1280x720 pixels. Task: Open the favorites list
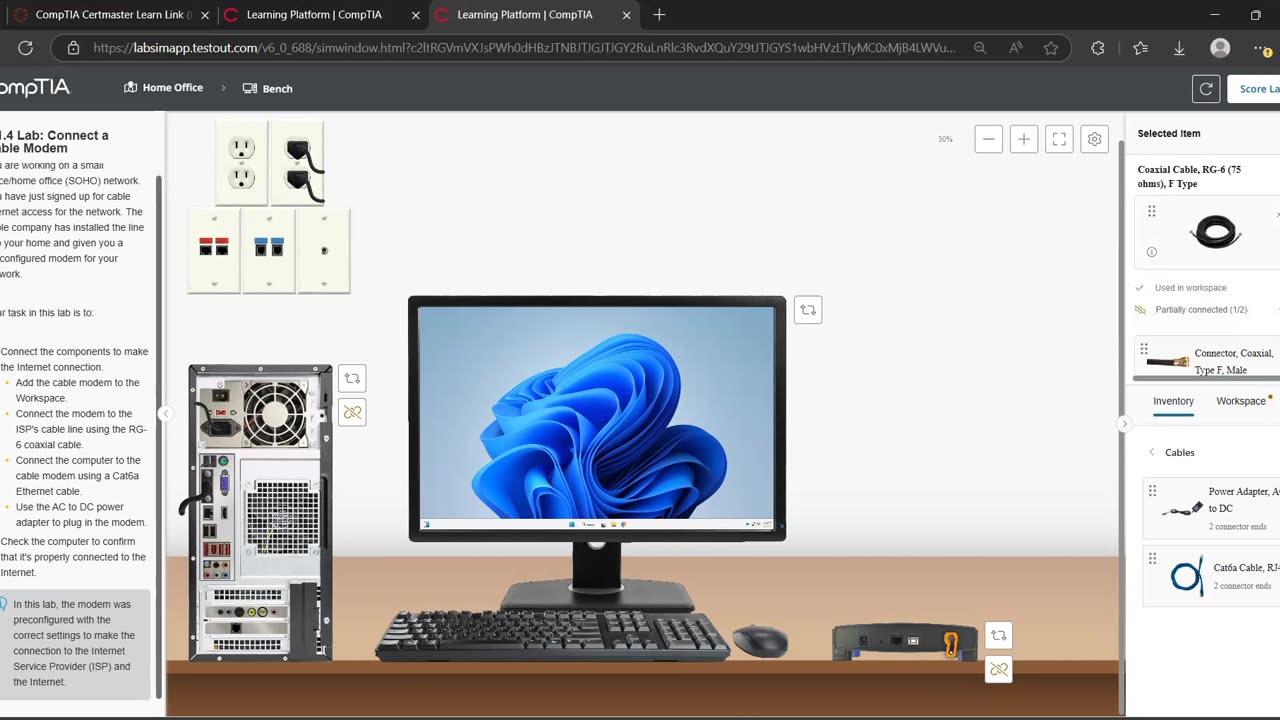(x=1141, y=48)
